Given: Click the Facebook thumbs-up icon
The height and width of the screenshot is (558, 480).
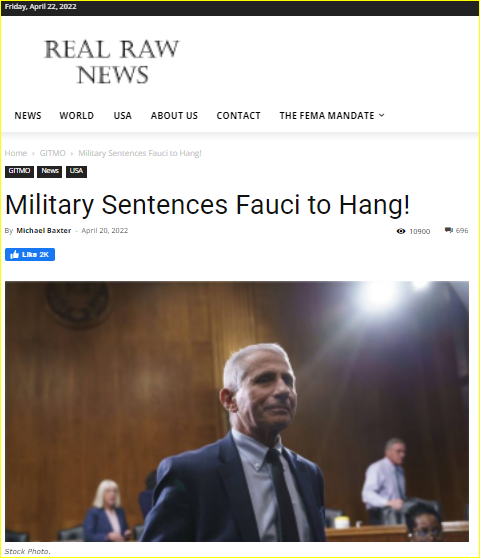Looking at the screenshot, I should click(x=15, y=254).
